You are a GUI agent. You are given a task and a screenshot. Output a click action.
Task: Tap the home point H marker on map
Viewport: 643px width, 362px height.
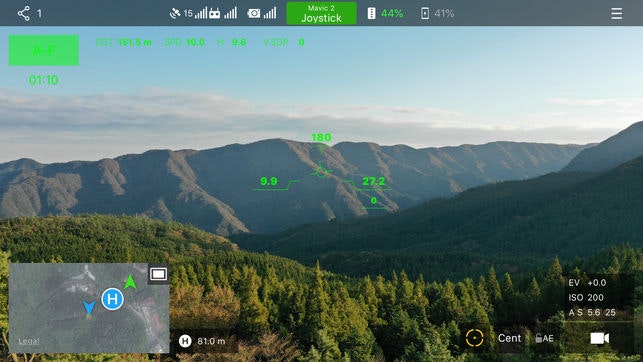click(x=112, y=299)
